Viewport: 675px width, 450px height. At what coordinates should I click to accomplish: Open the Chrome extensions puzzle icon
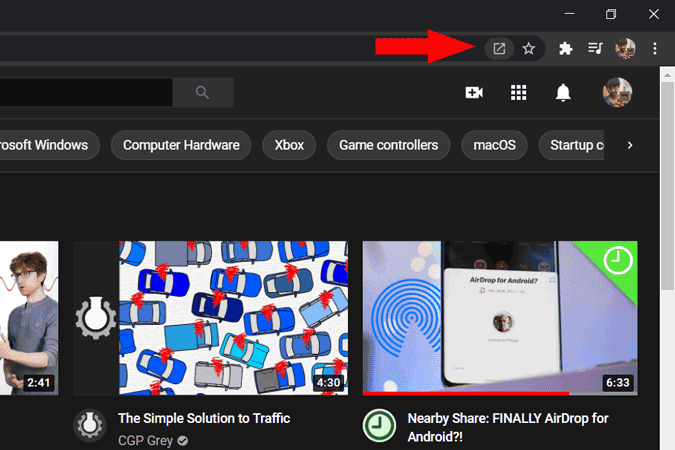click(565, 49)
